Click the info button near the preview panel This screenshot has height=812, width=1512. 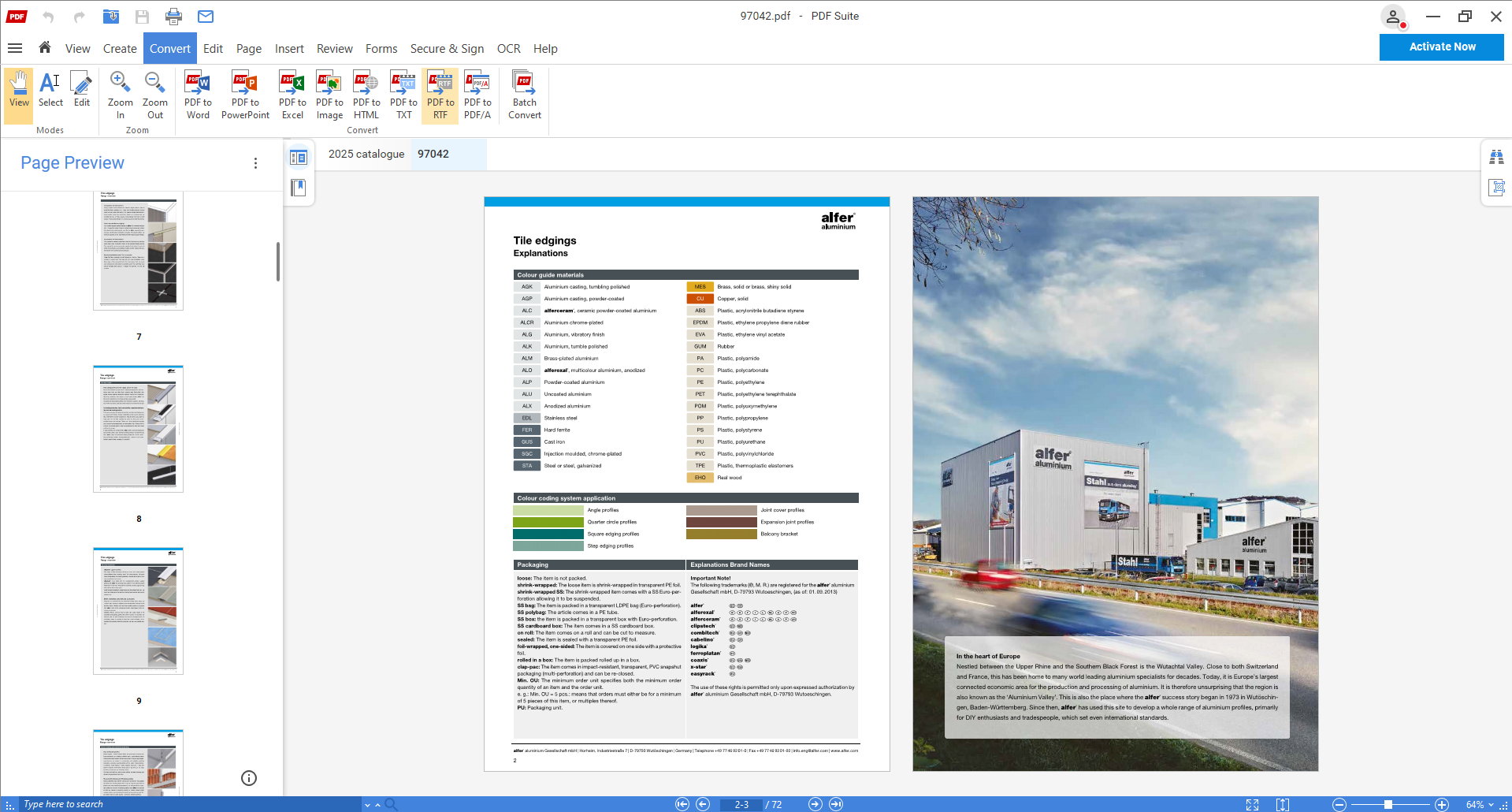tap(249, 778)
